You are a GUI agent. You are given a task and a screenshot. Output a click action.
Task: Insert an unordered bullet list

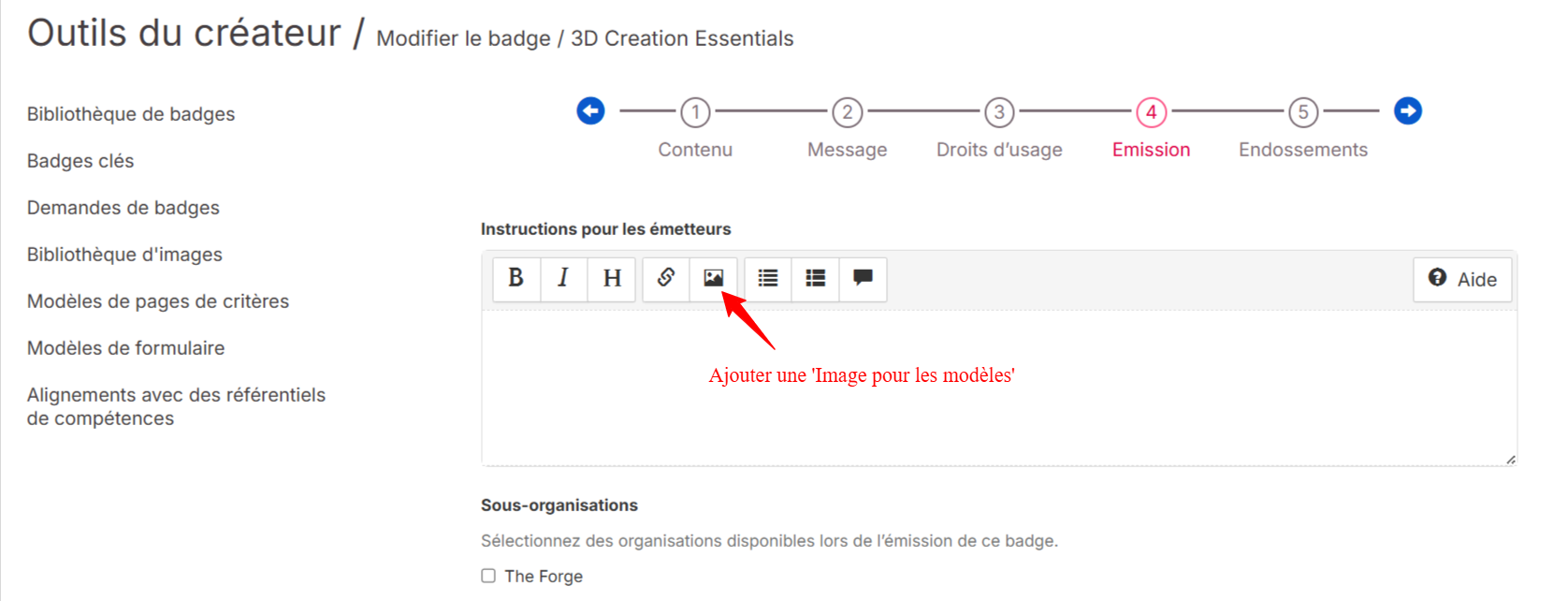coord(768,278)
